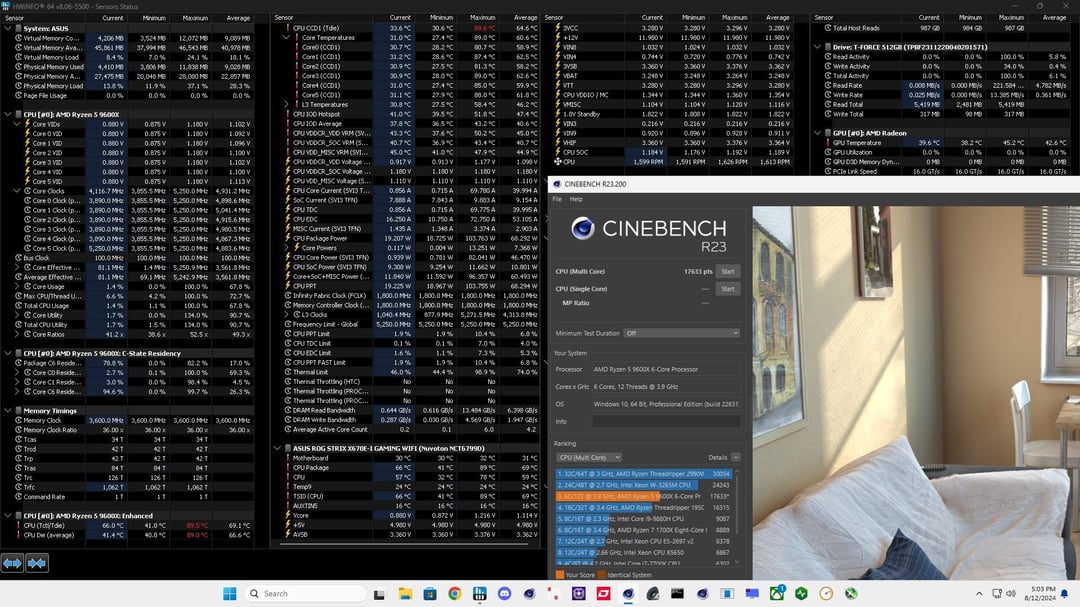
Task: Collapse the Core Clocks subtree
Action: click(x=17, y=191)
